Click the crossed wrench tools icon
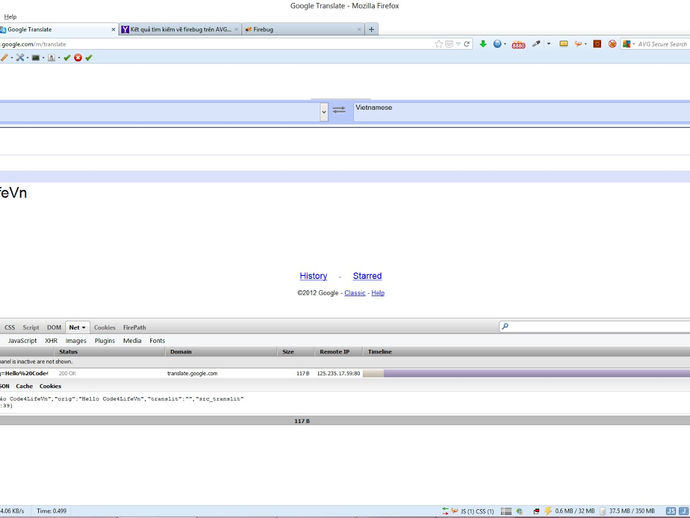The width and height of the screenshot is (690, 518). click(x=20, y=58)
